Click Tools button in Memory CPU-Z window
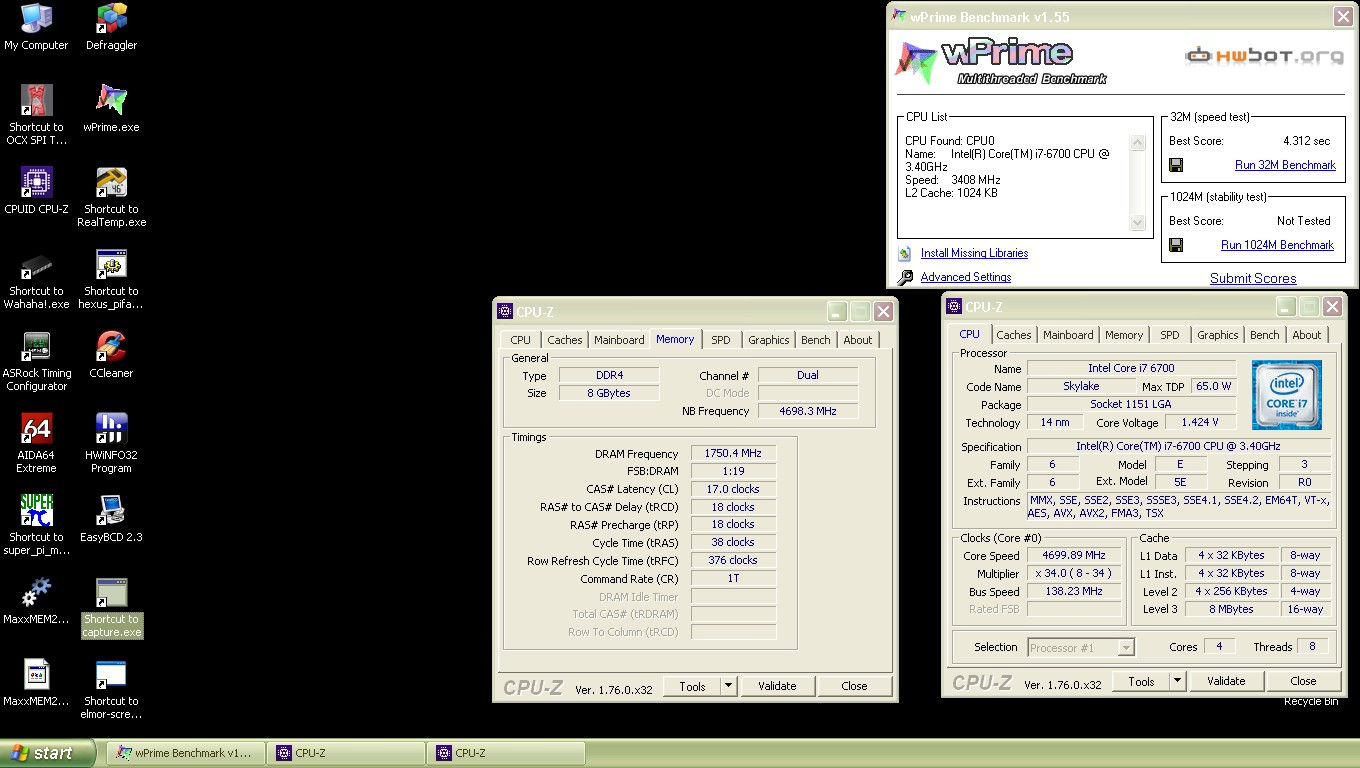The height and width of the screenshot is (768, 1360). [692, 686]
